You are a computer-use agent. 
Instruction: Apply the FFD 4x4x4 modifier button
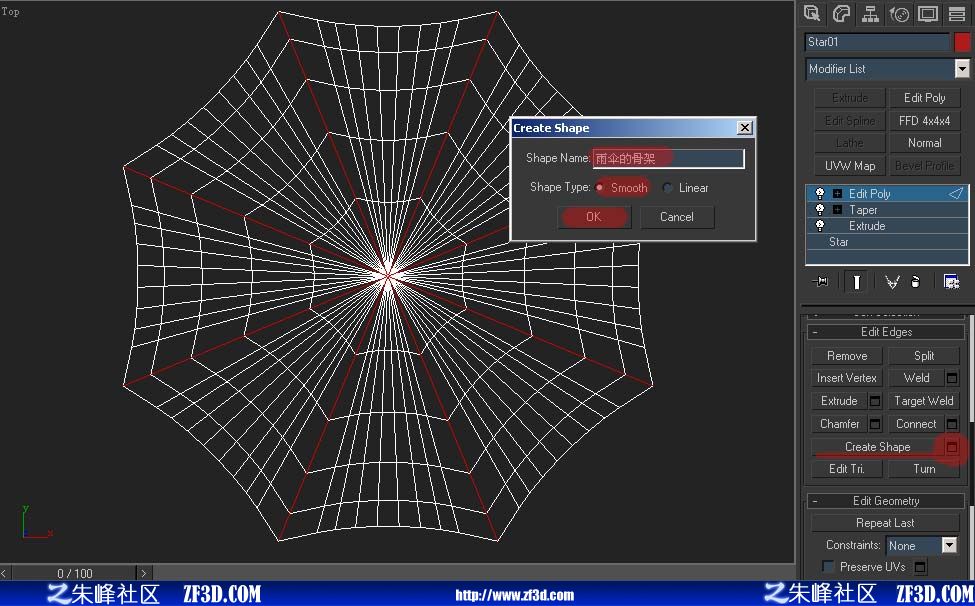coord(924,121)
